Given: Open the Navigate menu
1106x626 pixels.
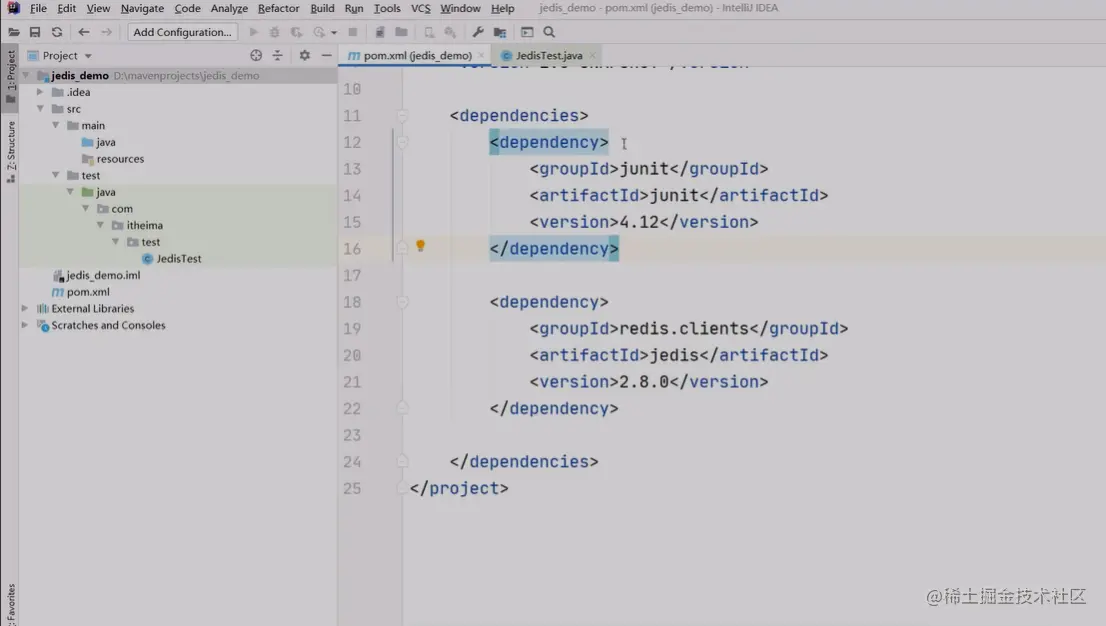Looking at the screenshot, I should tap(142, 8).
